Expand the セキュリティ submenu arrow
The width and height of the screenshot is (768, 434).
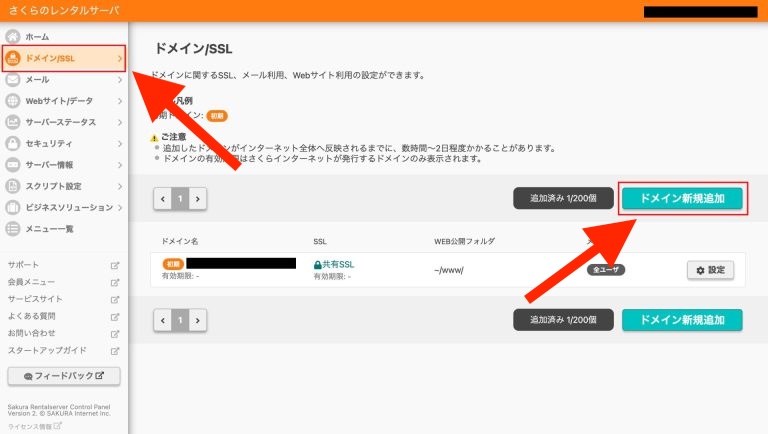119,144
